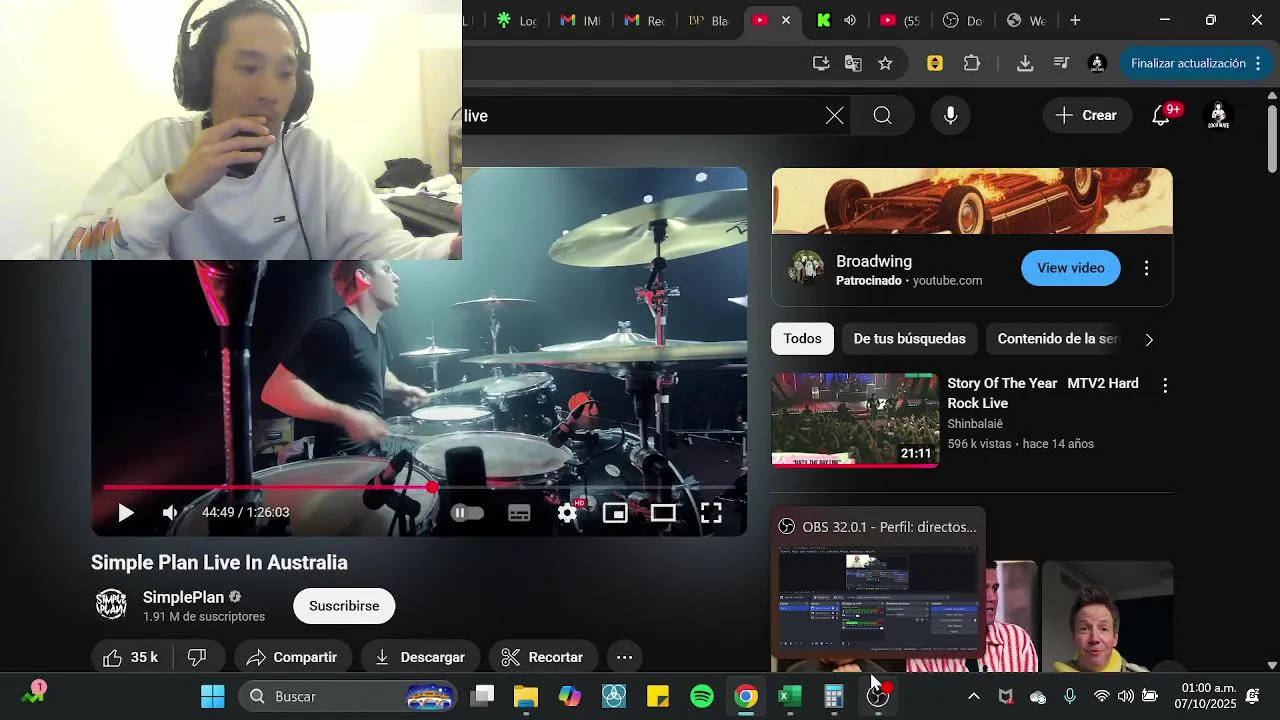This screenshot has height=720, width=1280.
Task: Switch to the miniplayer
Action: coord(615,513)
